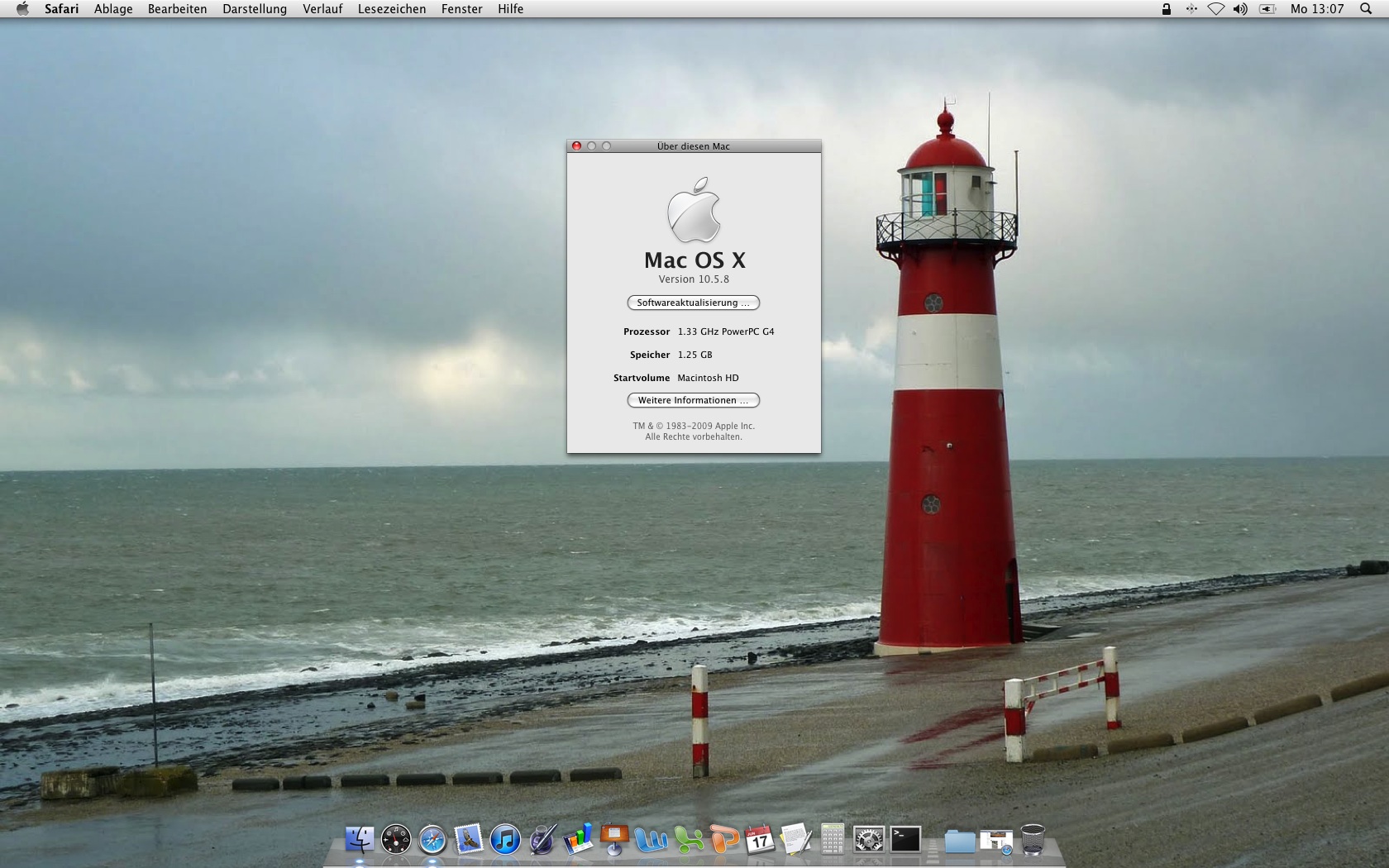Click the 1.25 GB memory value
Screen dimensions: 1389x868
coord(694,355)
